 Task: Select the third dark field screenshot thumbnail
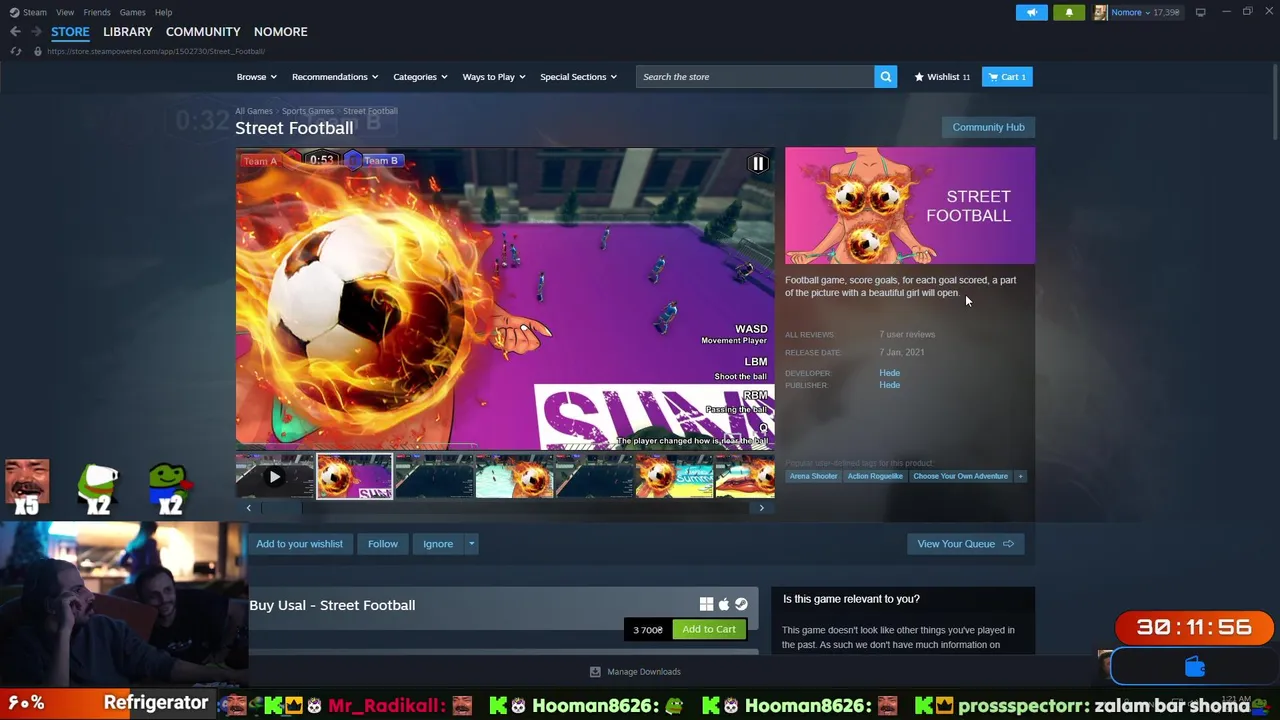pyautogui.click(x=434, y=477)
